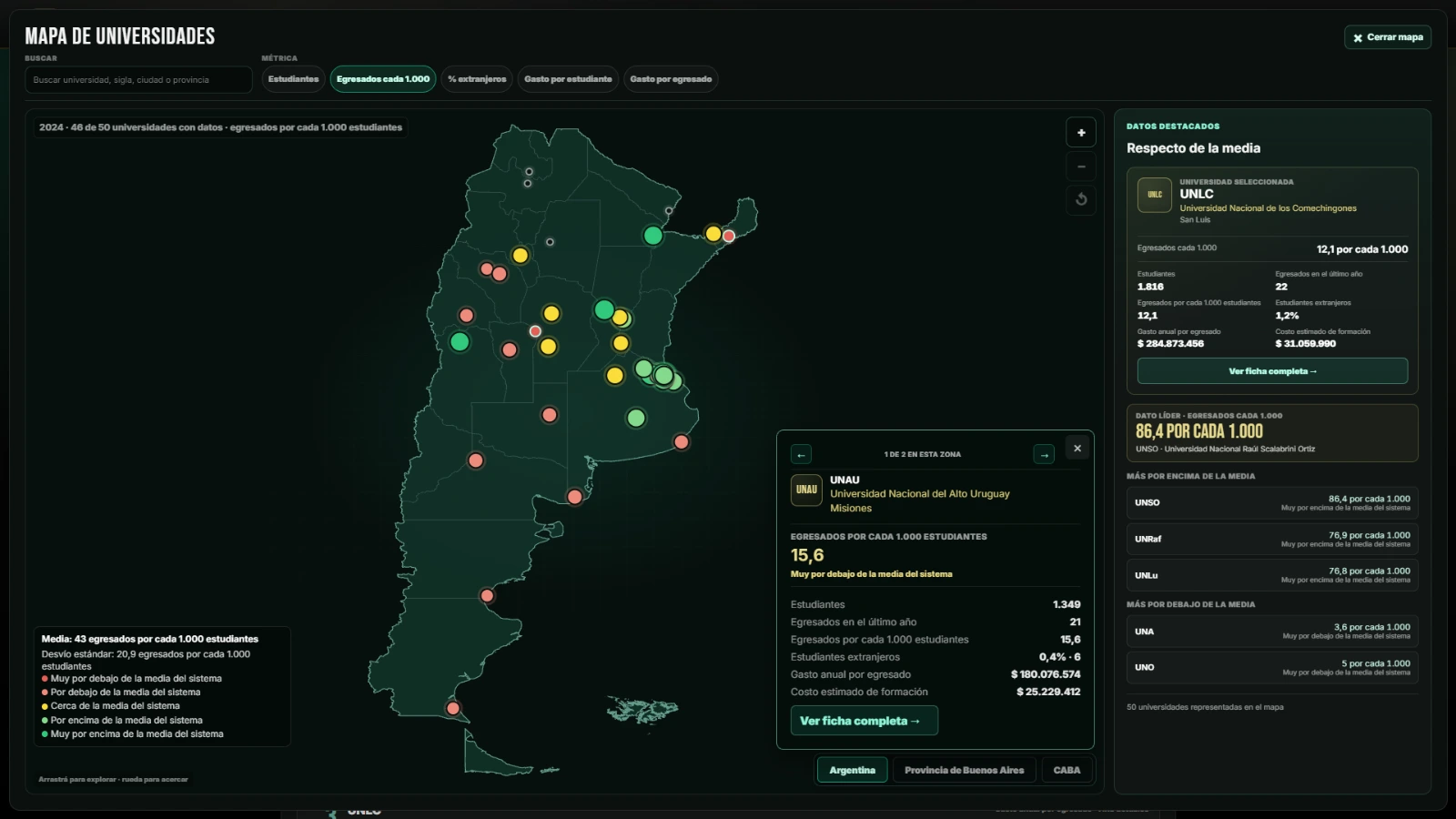Open Ver ficha completa for UNLC
This screenshot has height=819, width=1456.
click(1272, 371)
